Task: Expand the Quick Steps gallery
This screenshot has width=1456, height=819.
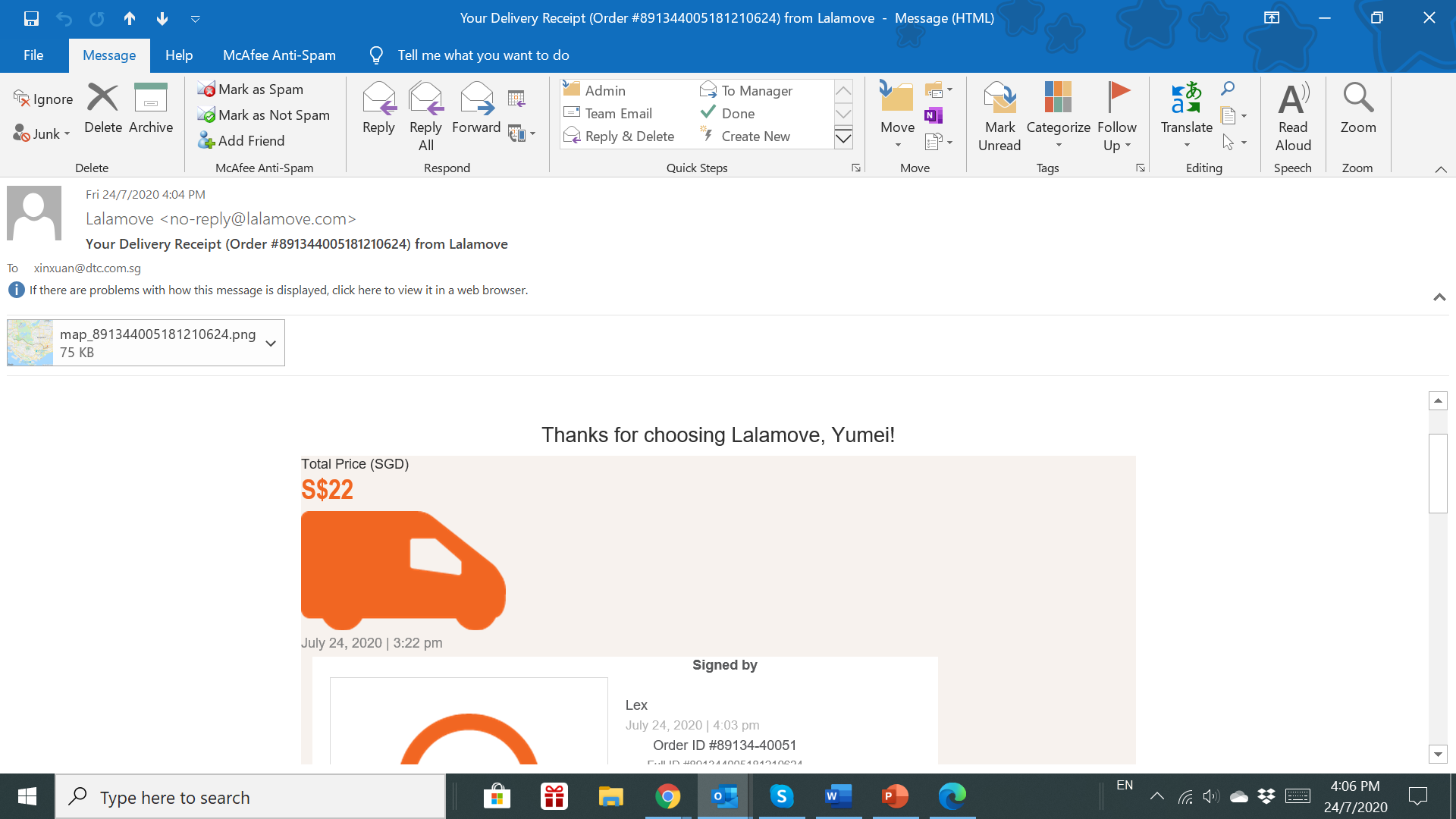Action: point(843,138)
